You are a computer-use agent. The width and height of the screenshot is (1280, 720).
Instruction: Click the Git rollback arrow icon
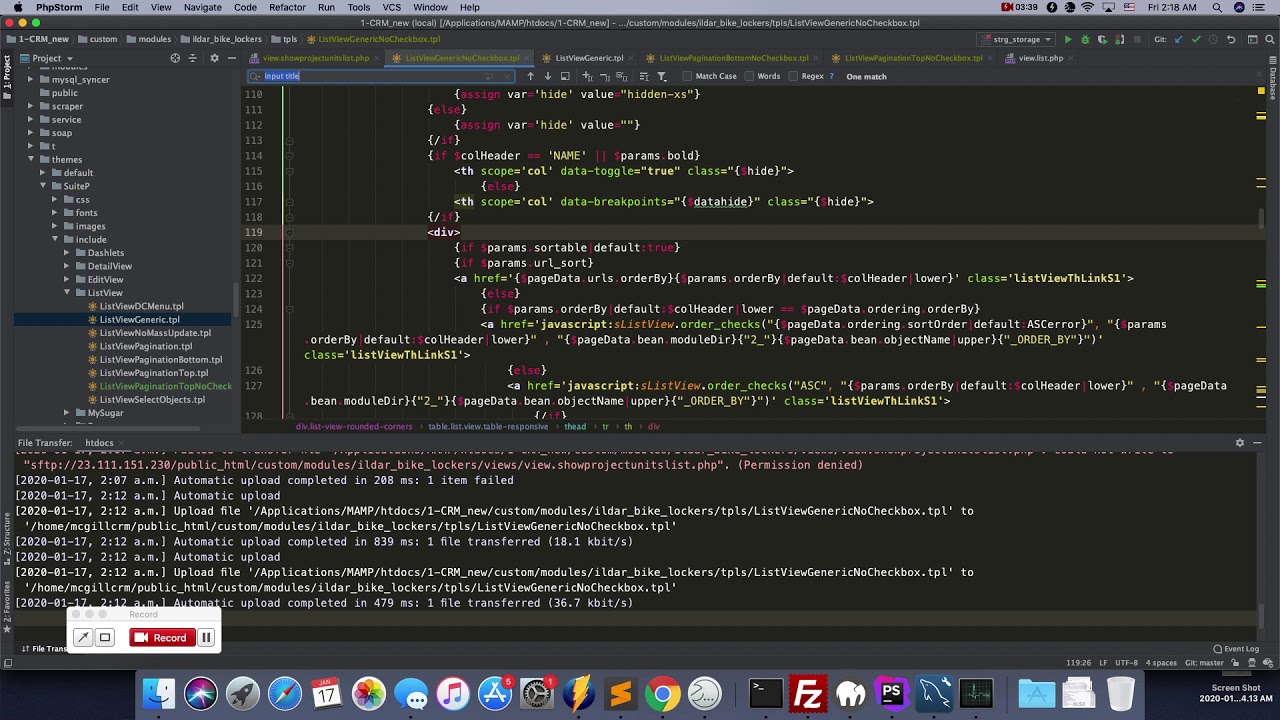[1231, 40]
